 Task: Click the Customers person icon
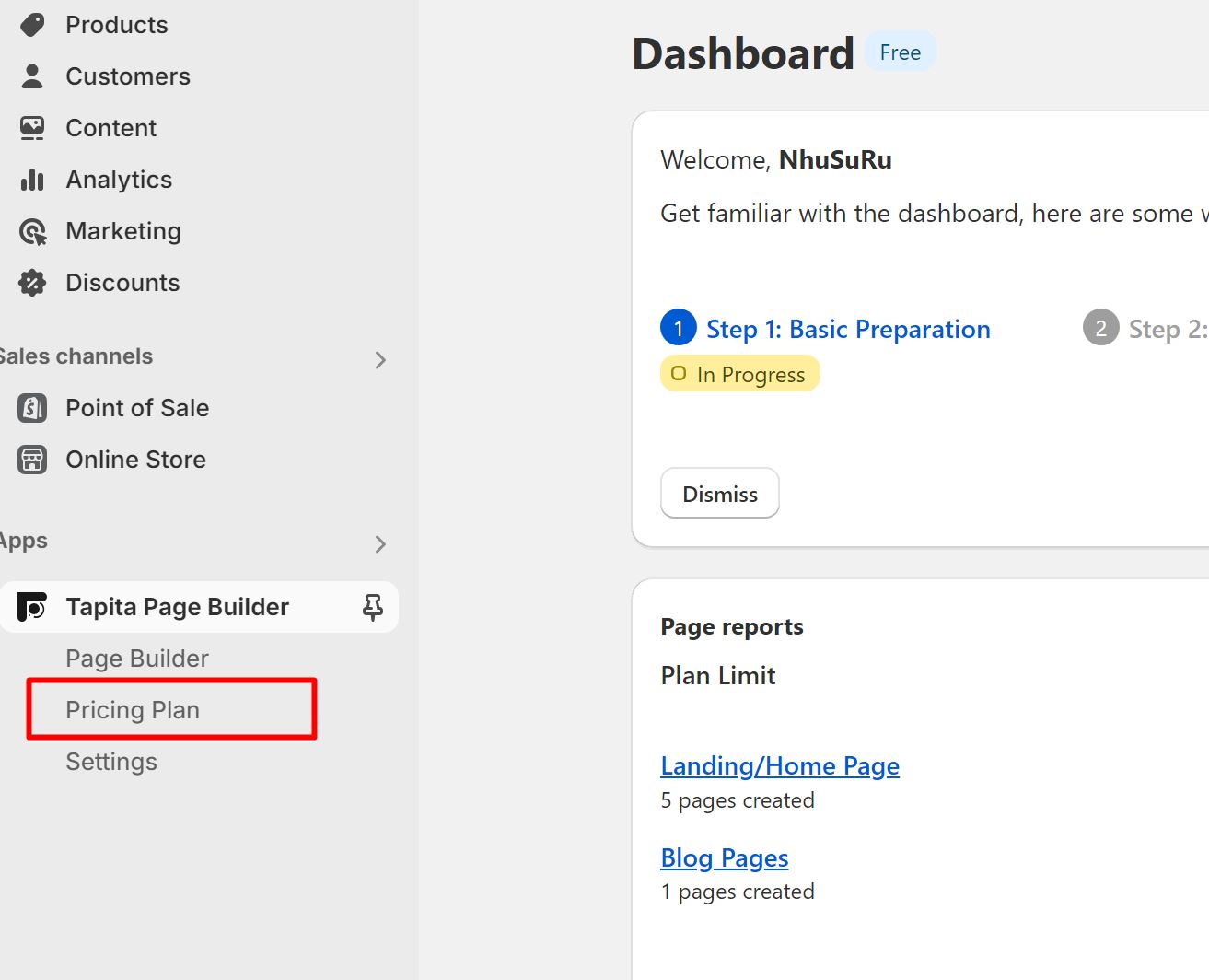[32, 76]
